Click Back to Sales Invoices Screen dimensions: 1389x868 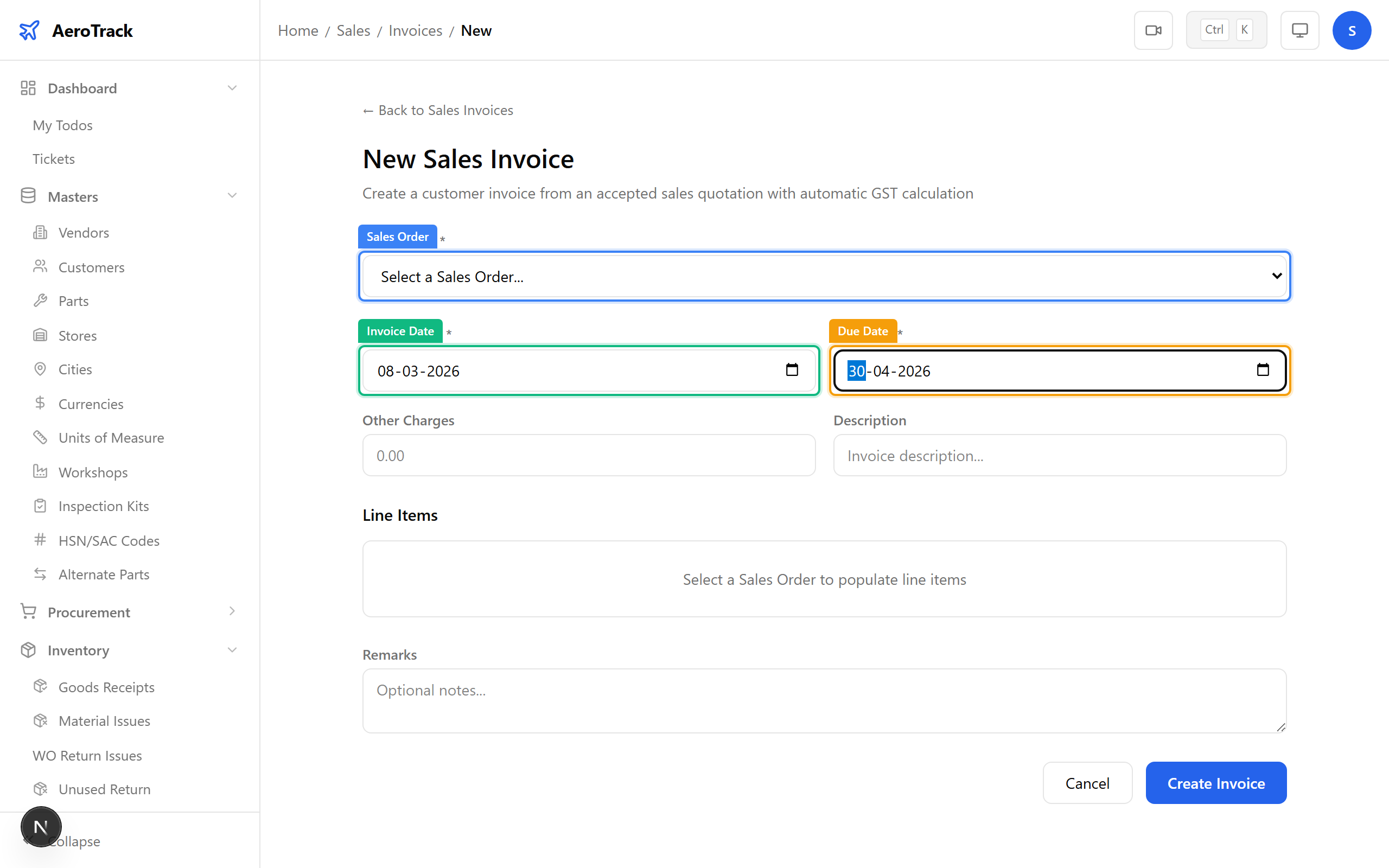pos(437,110)
